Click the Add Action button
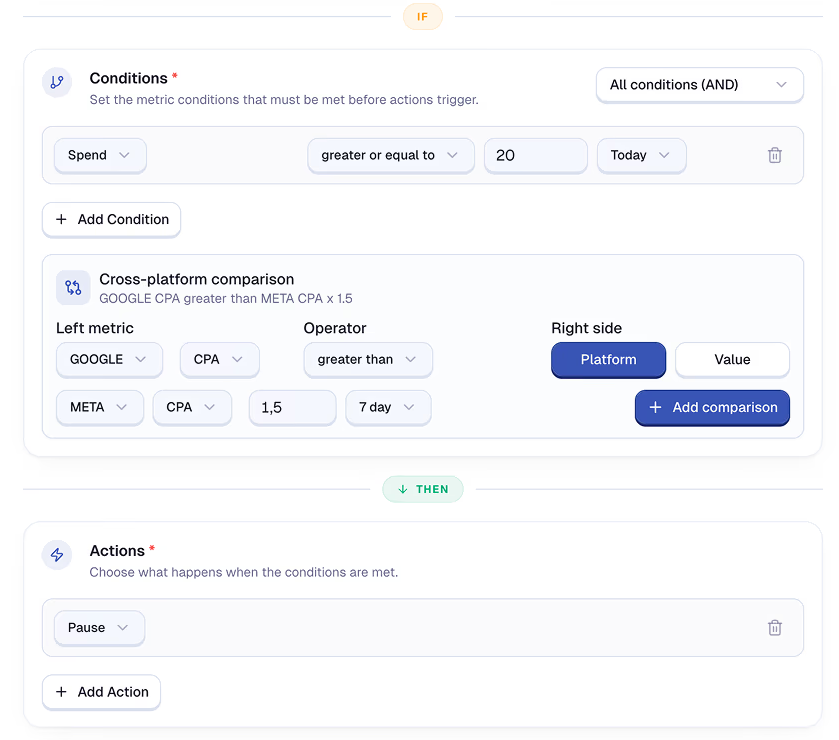Screen dimensions: 839x740 click(x=101, y=692)
